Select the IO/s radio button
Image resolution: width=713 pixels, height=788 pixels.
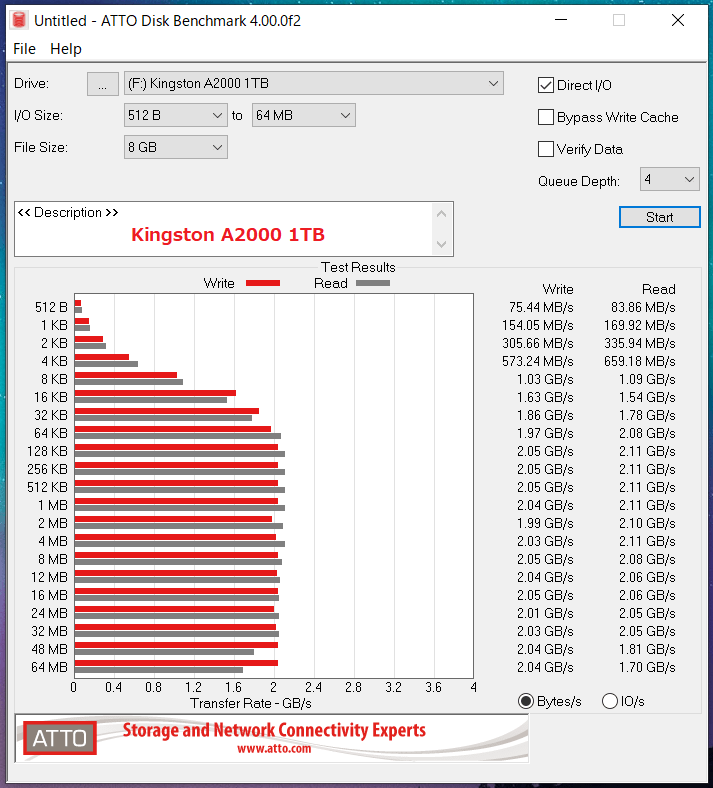609,701
